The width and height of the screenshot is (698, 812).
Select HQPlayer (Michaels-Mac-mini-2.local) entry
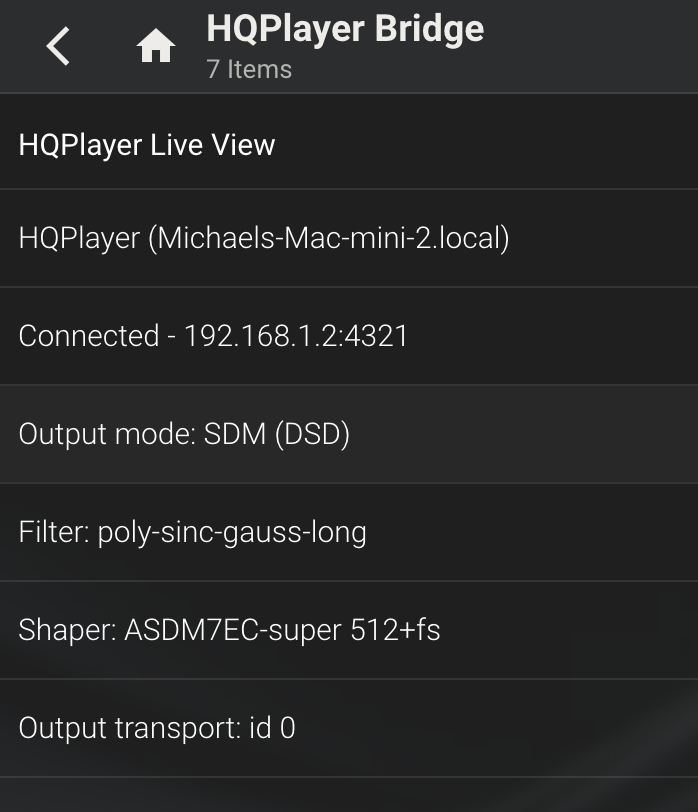tap(349, 238)
